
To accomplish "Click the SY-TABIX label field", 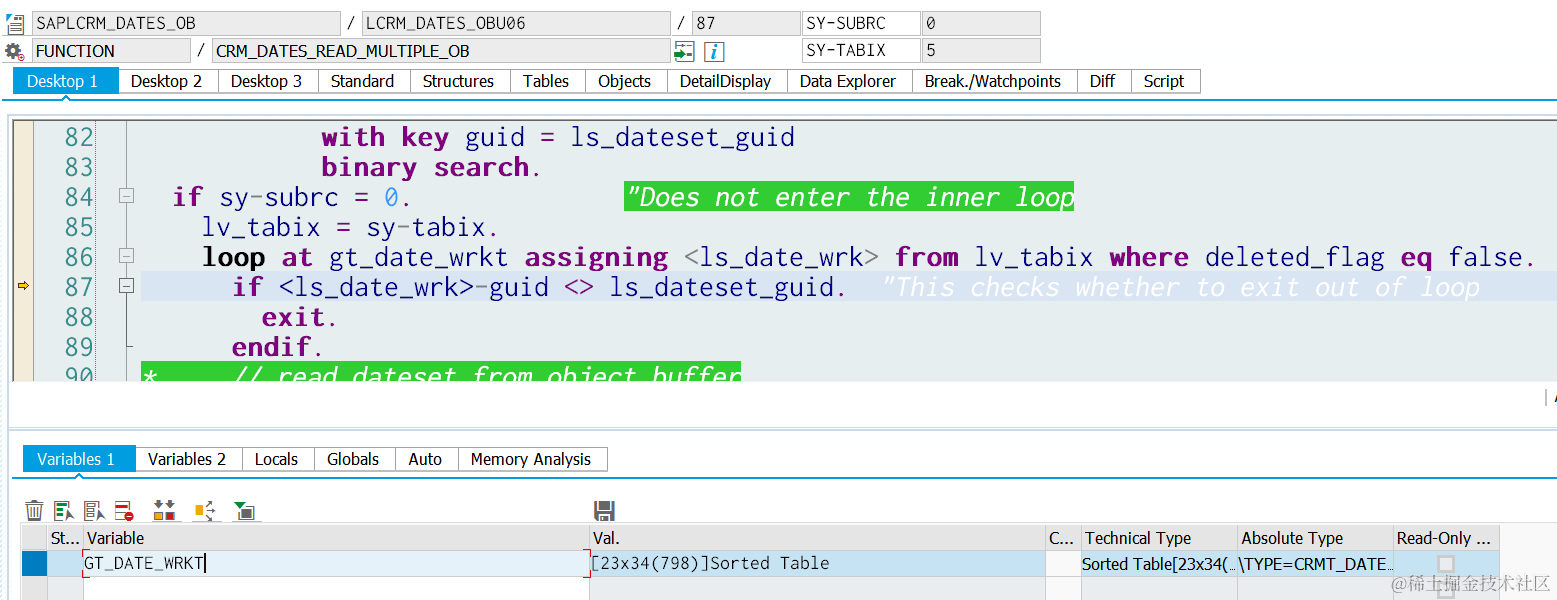I will [860, 51].
